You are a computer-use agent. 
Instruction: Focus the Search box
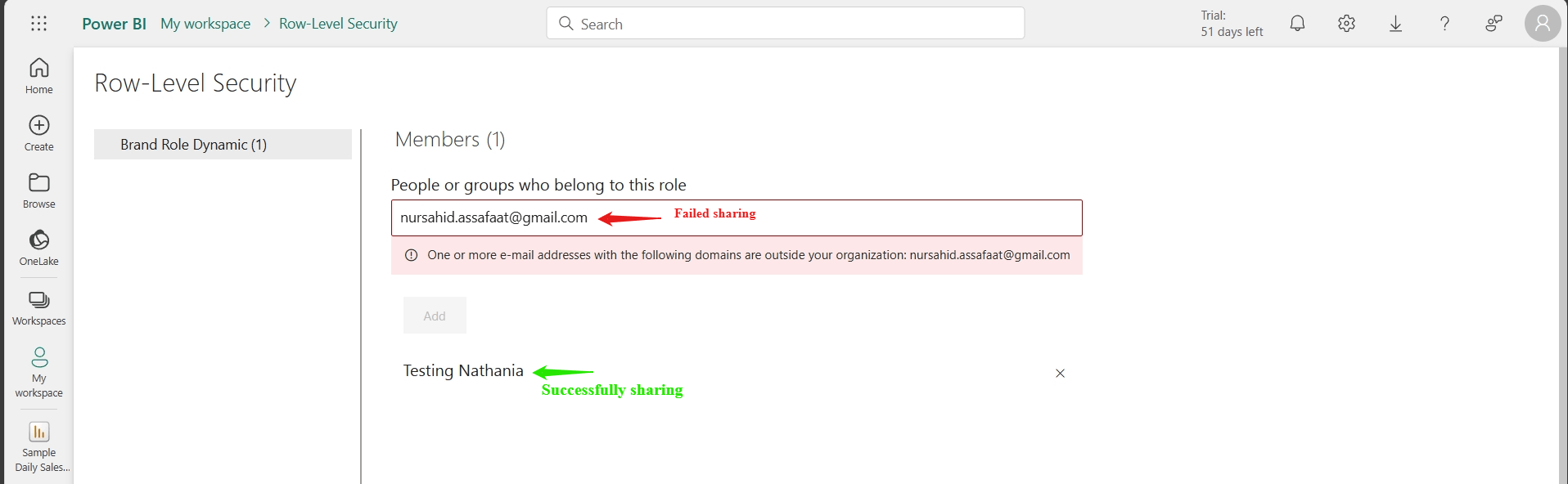click(x=785, y=24)
